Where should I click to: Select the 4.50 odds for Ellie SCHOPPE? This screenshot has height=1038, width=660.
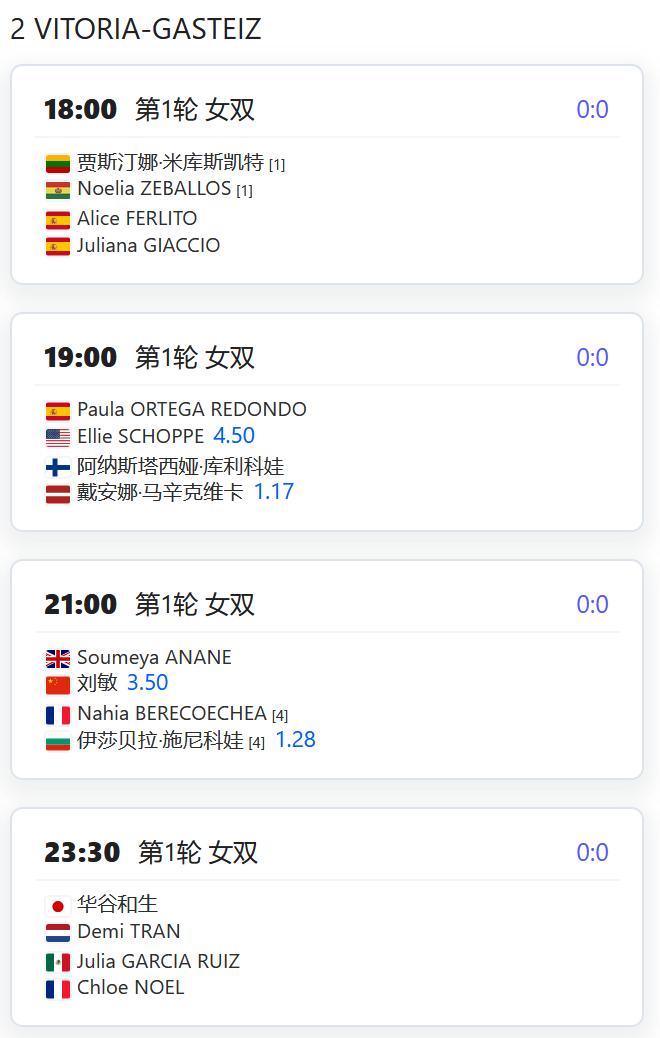[x=234, y=436]
